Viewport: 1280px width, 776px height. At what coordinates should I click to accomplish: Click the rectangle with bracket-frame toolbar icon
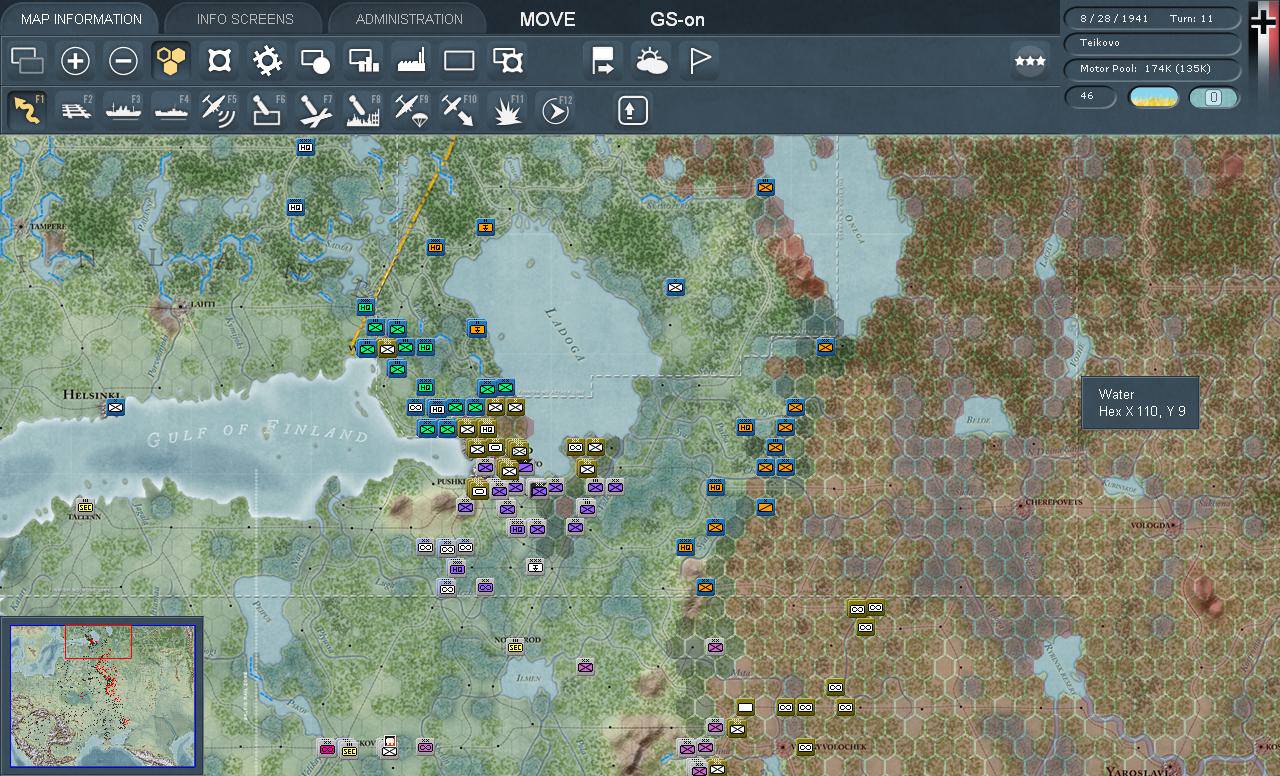tap(508, 61)
